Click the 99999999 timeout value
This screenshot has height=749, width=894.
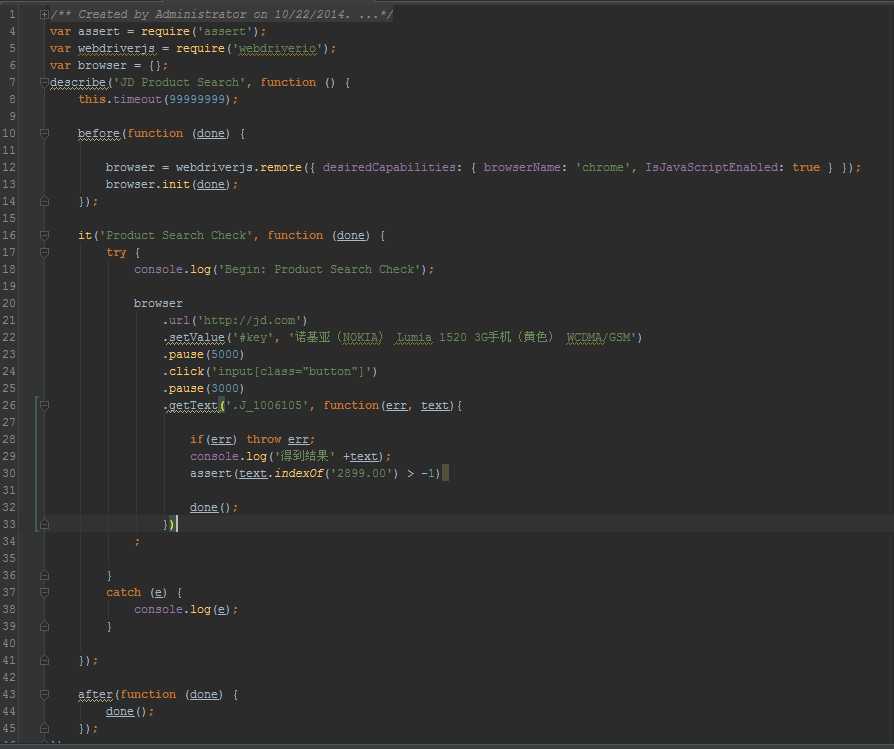coord(197,99)
